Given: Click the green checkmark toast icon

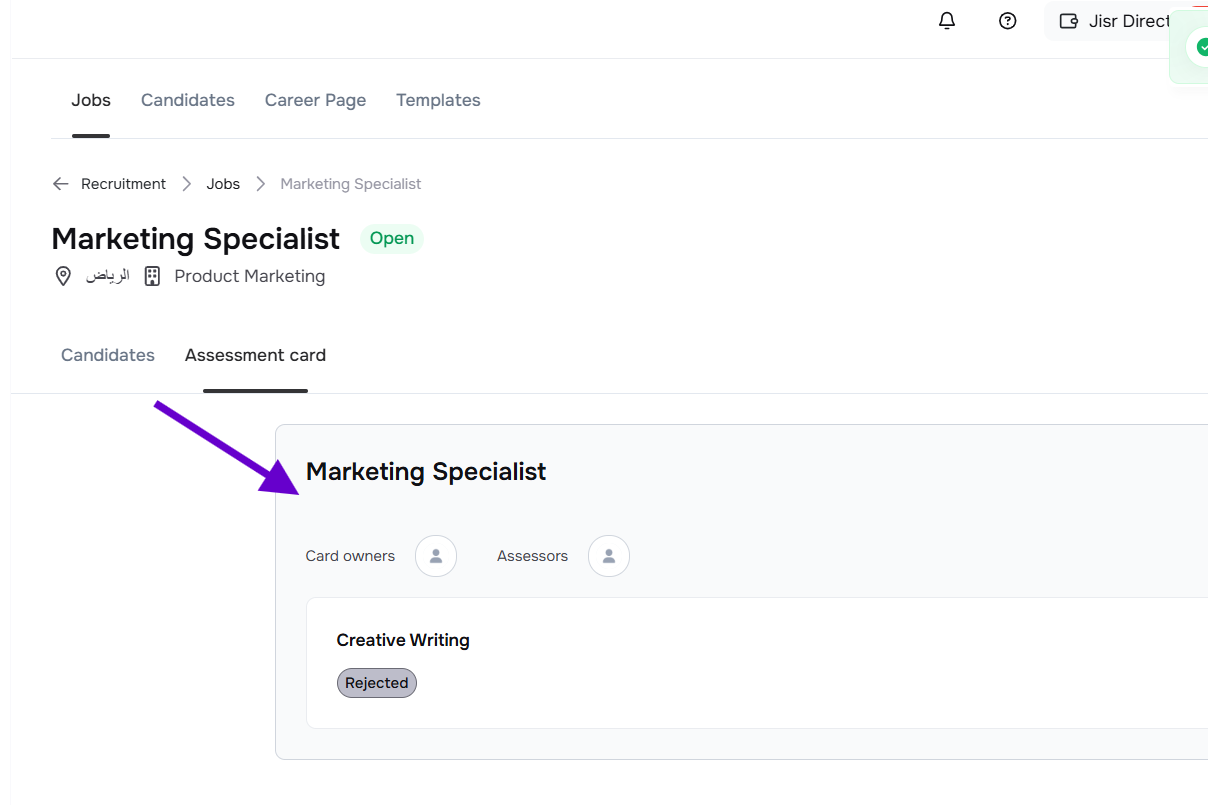Looking at the screenshot, I should [x=1200, y=46].
